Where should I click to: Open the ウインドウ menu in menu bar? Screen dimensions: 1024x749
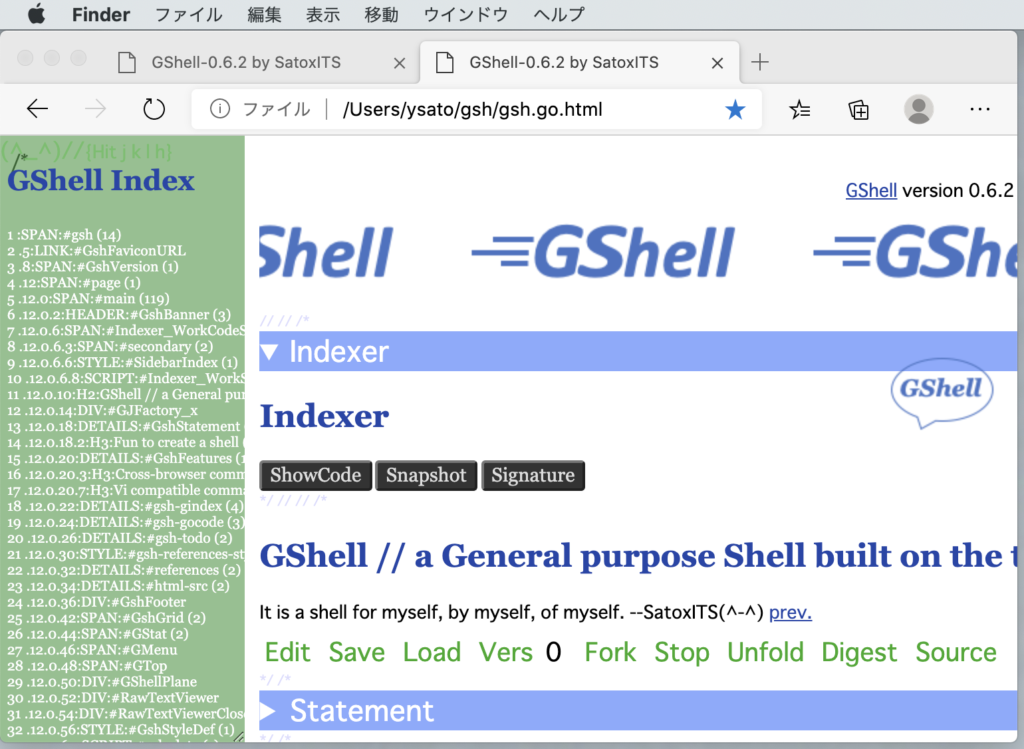point(465,14)
